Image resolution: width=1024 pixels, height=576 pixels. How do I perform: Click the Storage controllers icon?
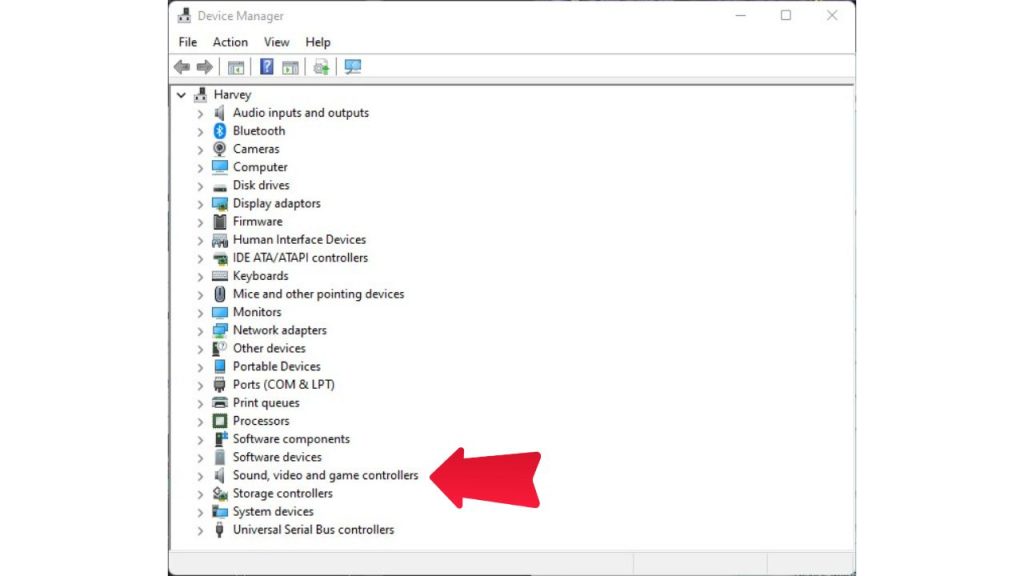point(220,494)
